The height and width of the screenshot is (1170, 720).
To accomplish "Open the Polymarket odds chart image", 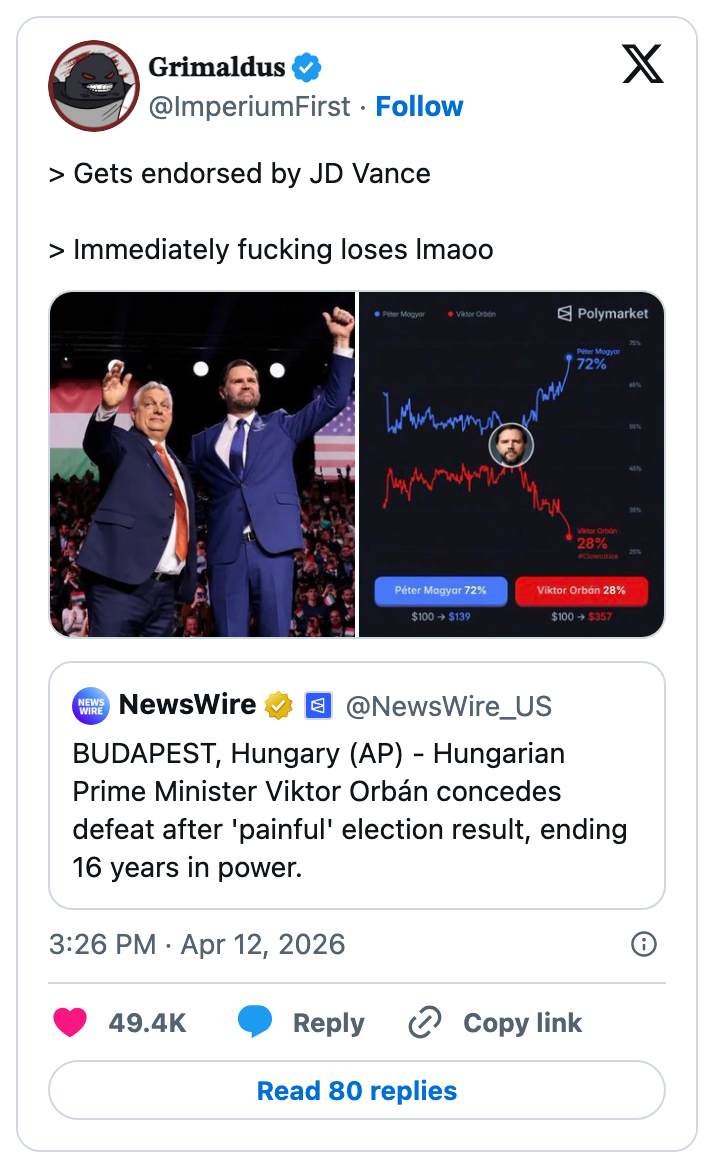I will (x=511, y=464).
